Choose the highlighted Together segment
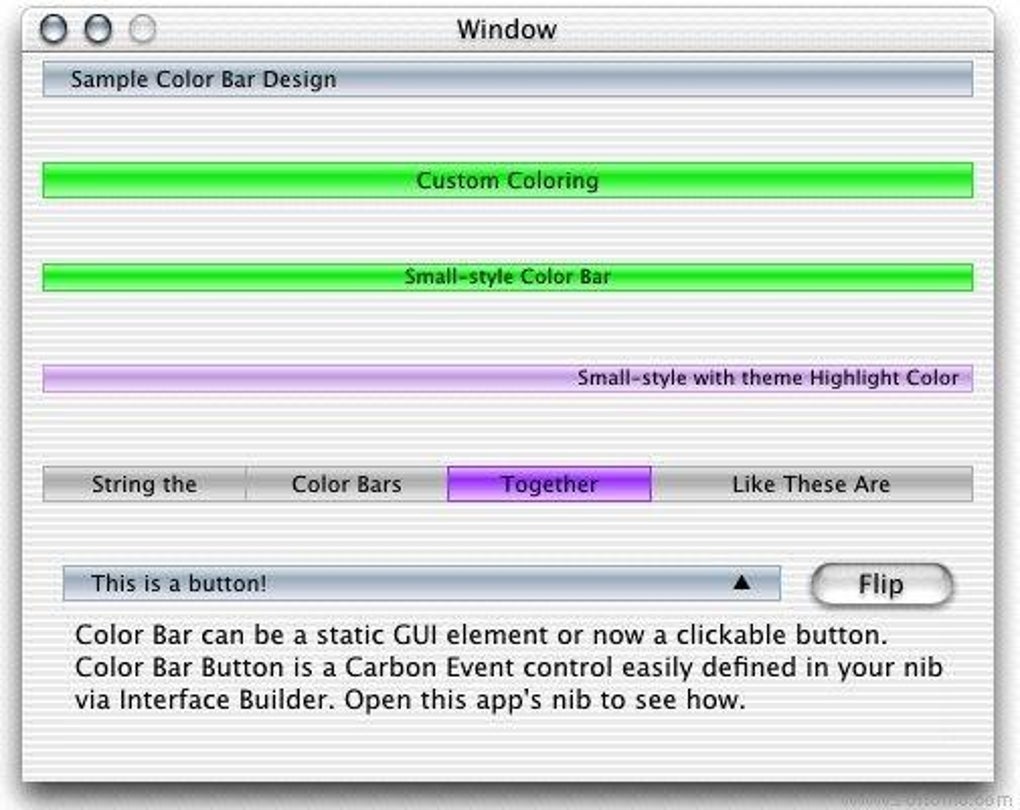Screen dimensions: 1020x810 pyautogui.click(x=550, y=483)
